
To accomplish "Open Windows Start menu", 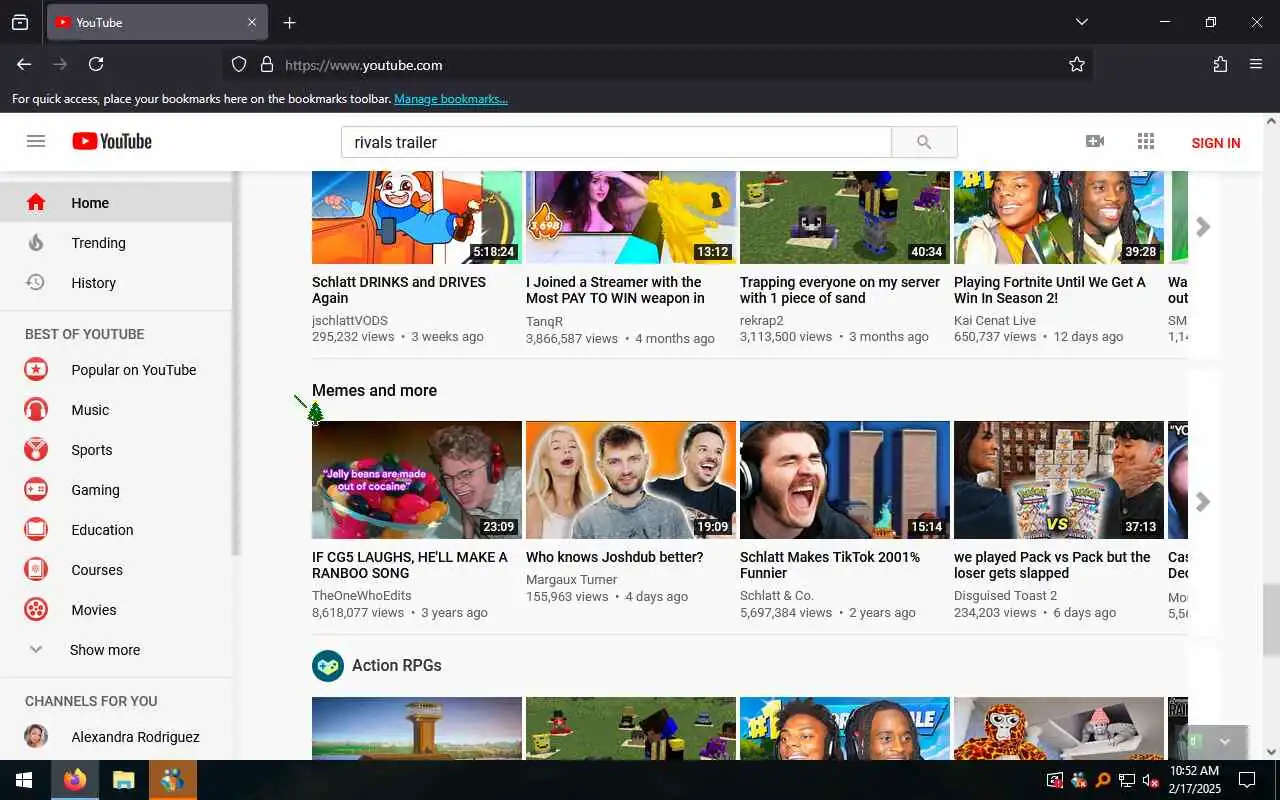I will pos(24,780).
